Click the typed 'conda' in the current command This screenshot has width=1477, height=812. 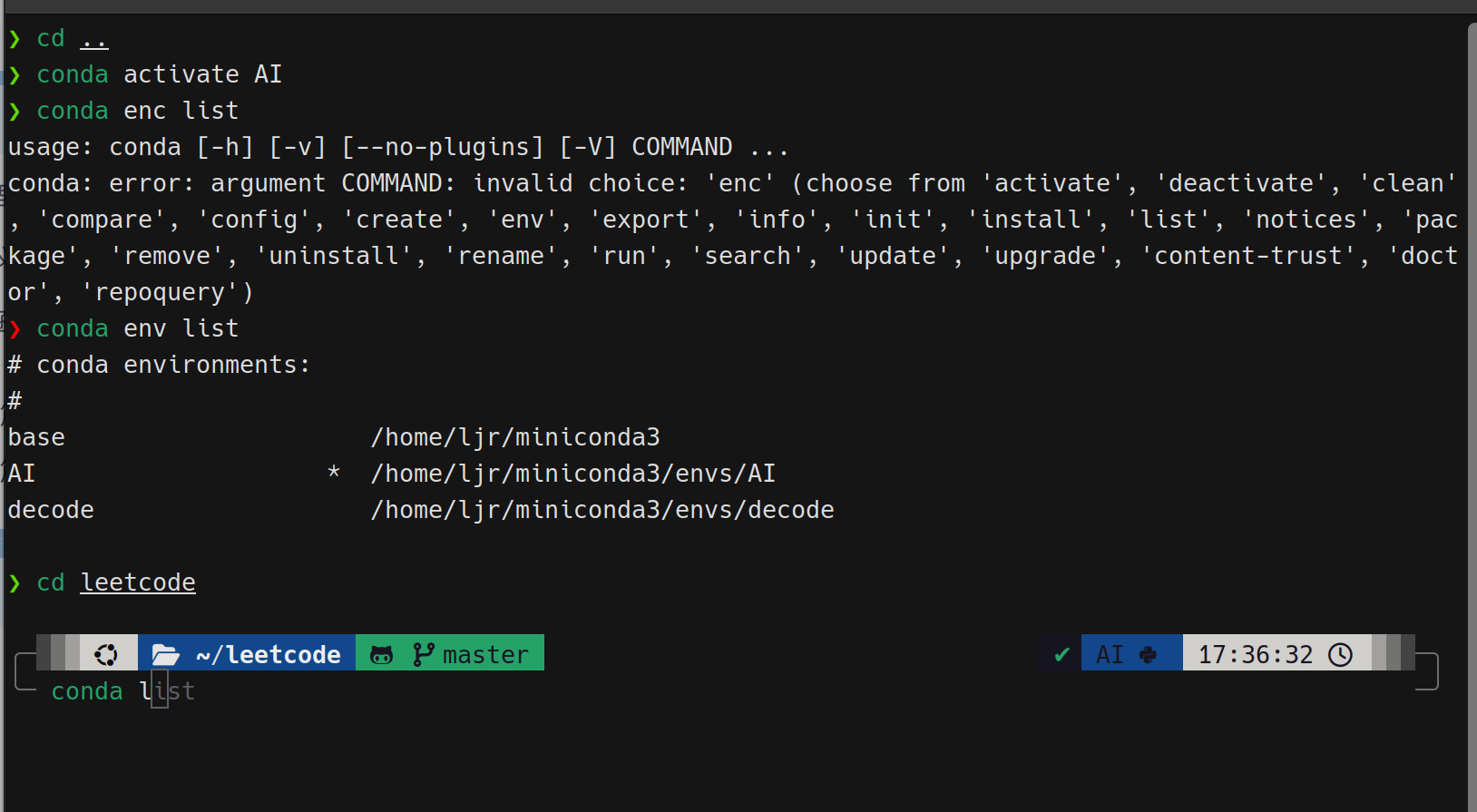pyautogui.click(x=87, y=691)
